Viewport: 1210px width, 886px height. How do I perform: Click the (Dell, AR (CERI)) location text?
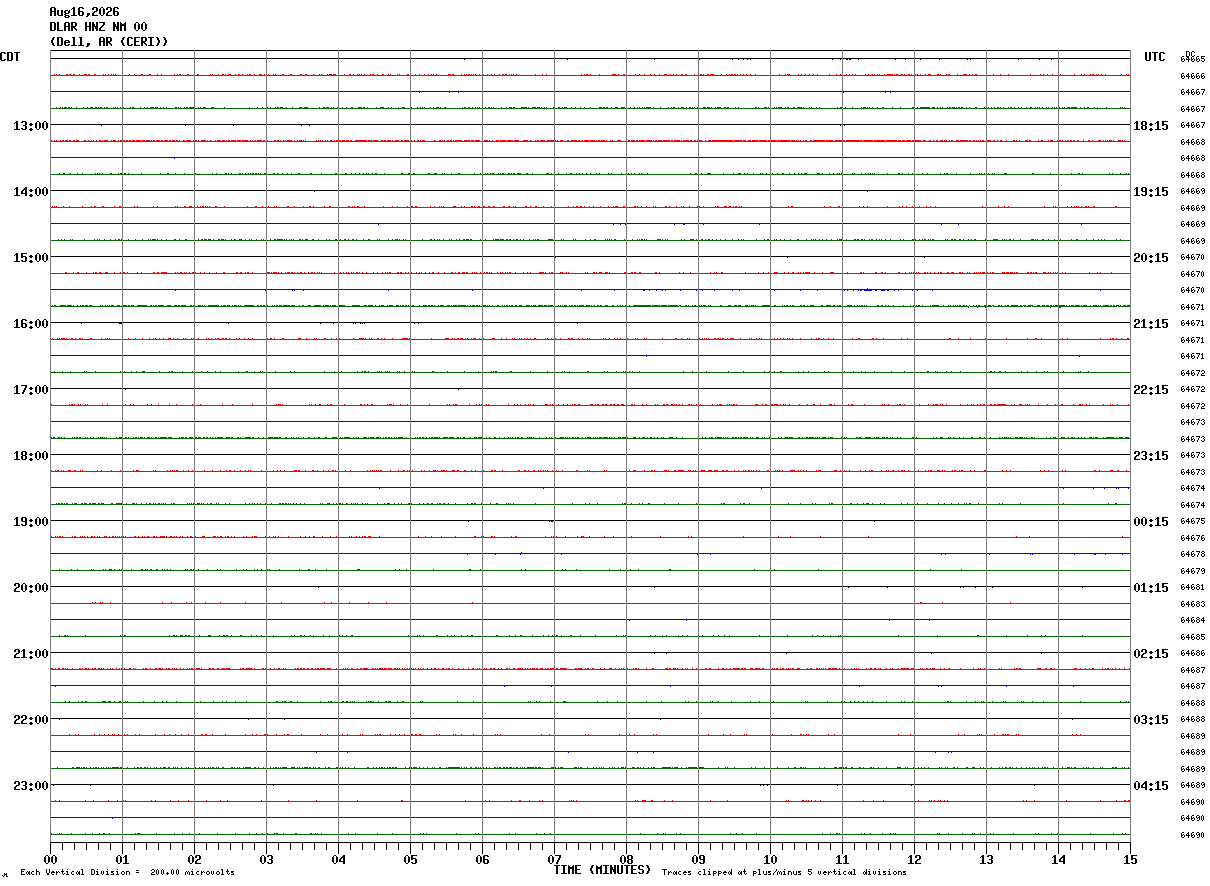(109, 42)
